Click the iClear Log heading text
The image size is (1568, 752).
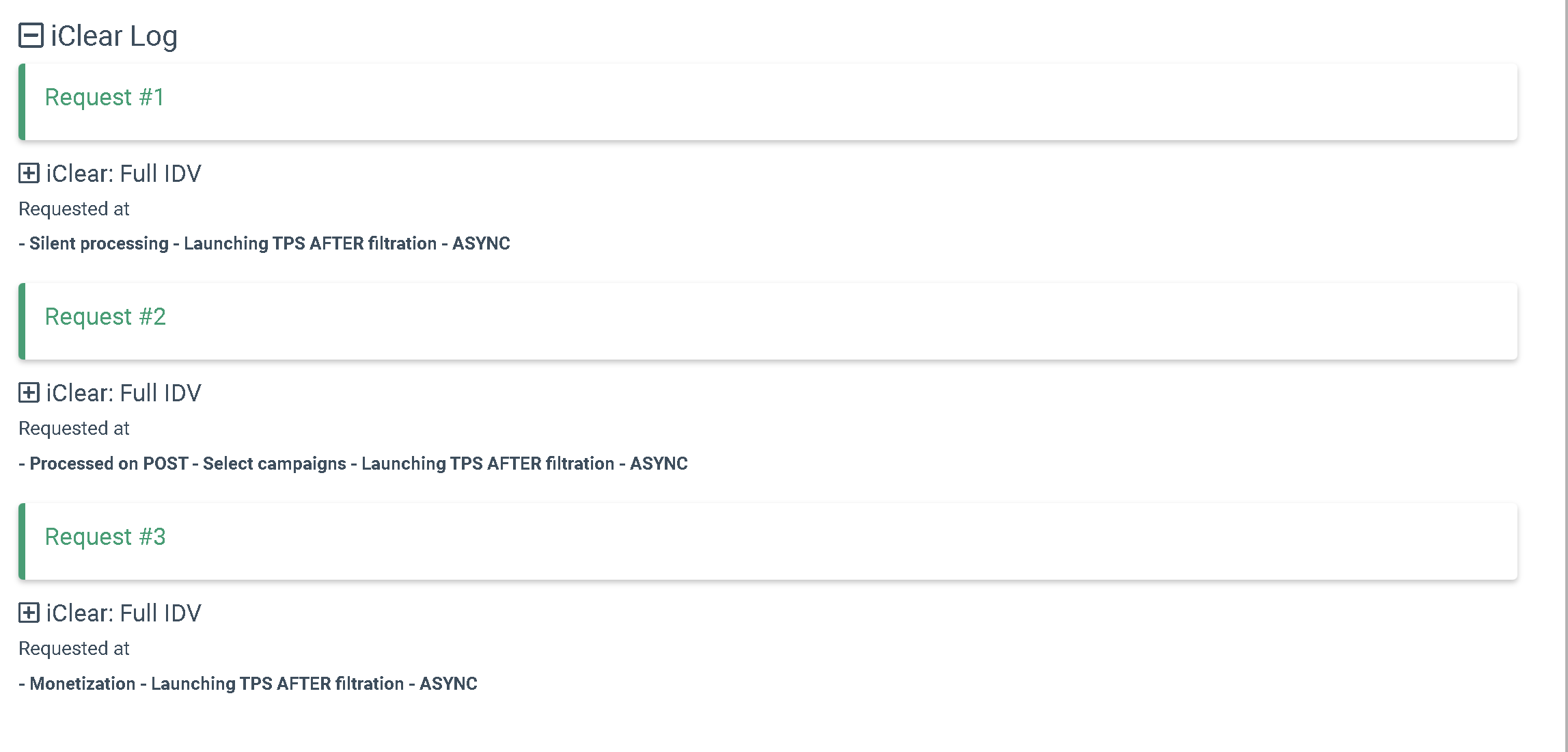(114, 36)
